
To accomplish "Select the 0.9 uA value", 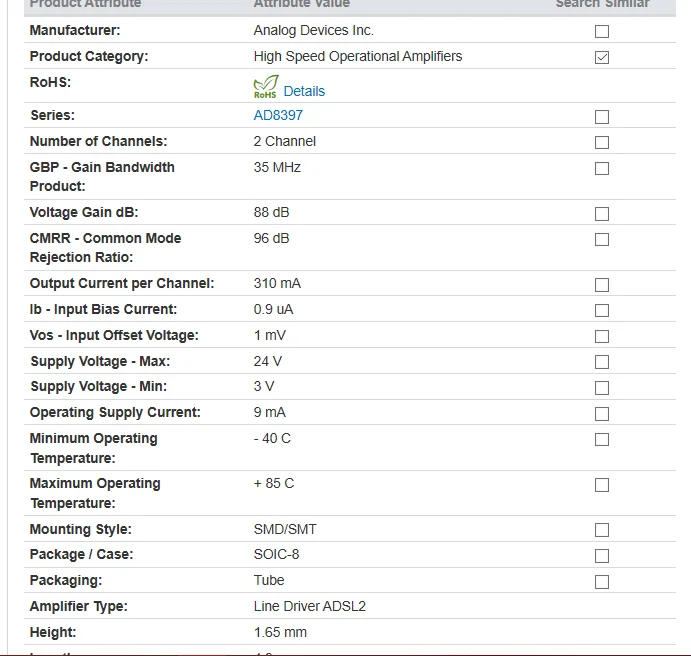I will [x=273, y=309].
